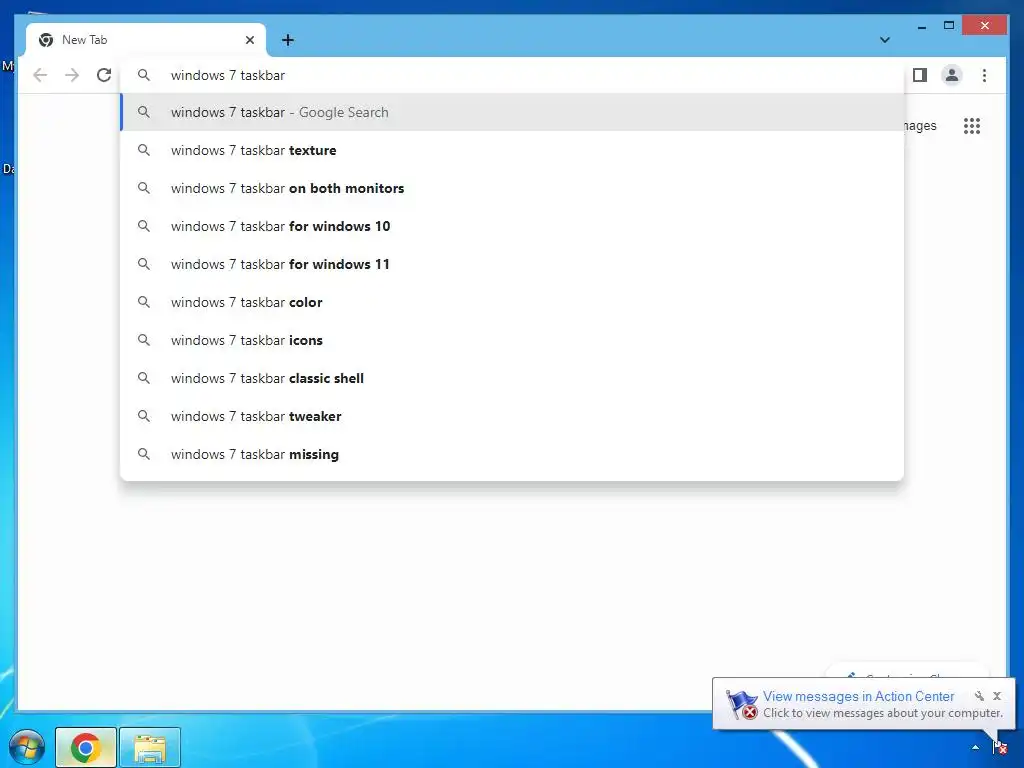Click the Action Center flag icon in balloon
Viewport: 1024px width, 768px height.
coord(742,704)
